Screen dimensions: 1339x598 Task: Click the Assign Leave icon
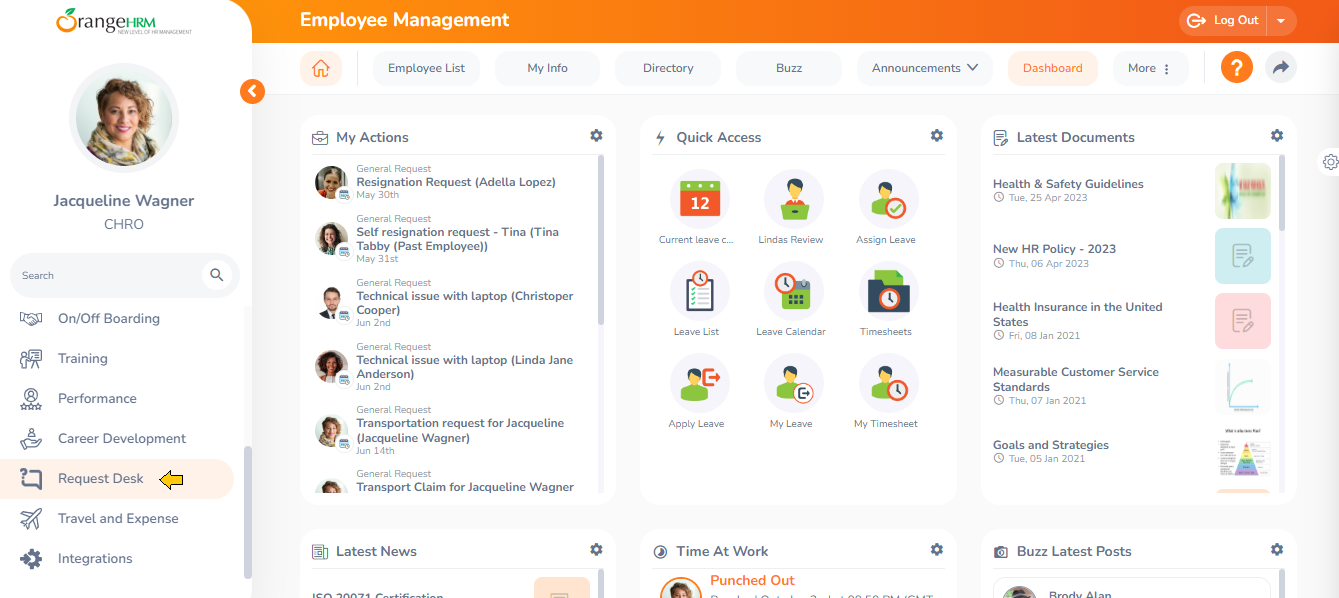(886, 199)
